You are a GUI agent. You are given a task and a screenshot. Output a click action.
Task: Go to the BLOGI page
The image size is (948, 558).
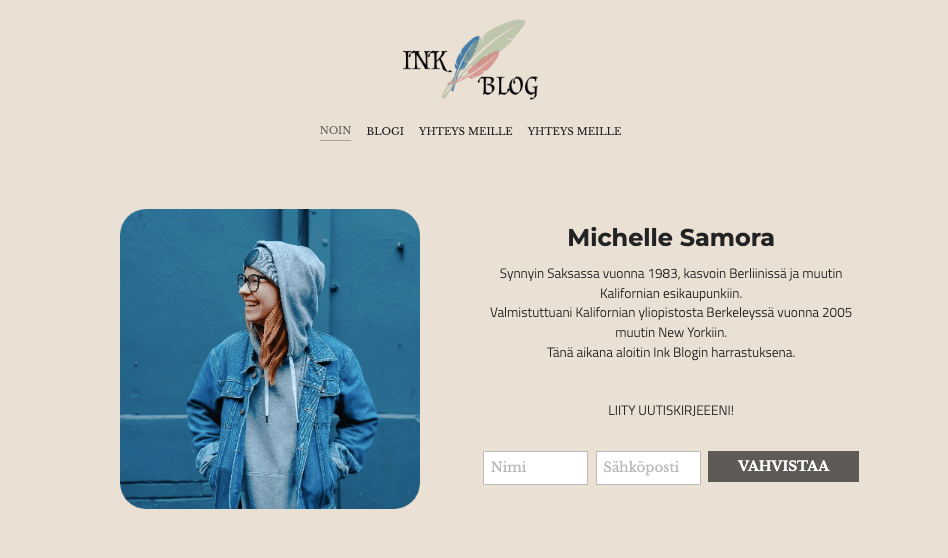pos(385,131)
